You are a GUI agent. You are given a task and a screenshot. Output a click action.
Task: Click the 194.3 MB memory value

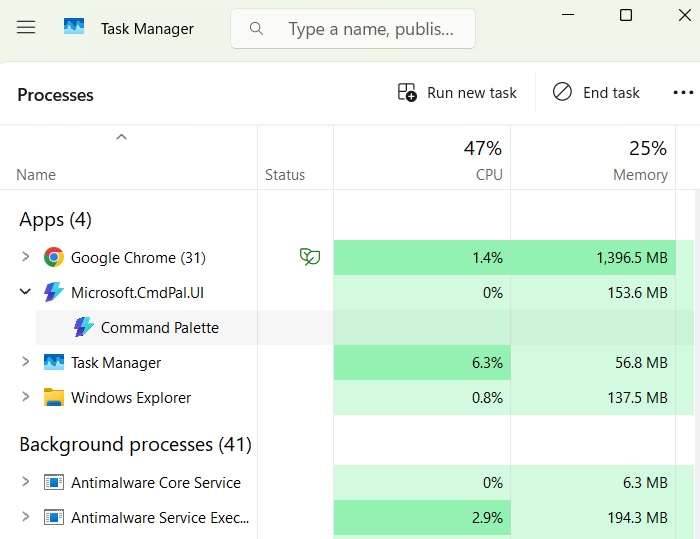637,518
